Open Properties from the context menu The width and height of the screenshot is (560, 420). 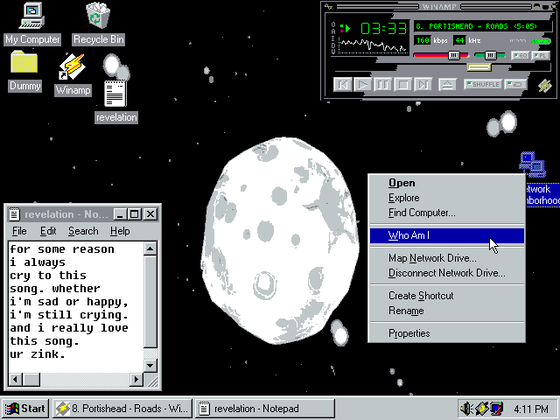point(447,334)
